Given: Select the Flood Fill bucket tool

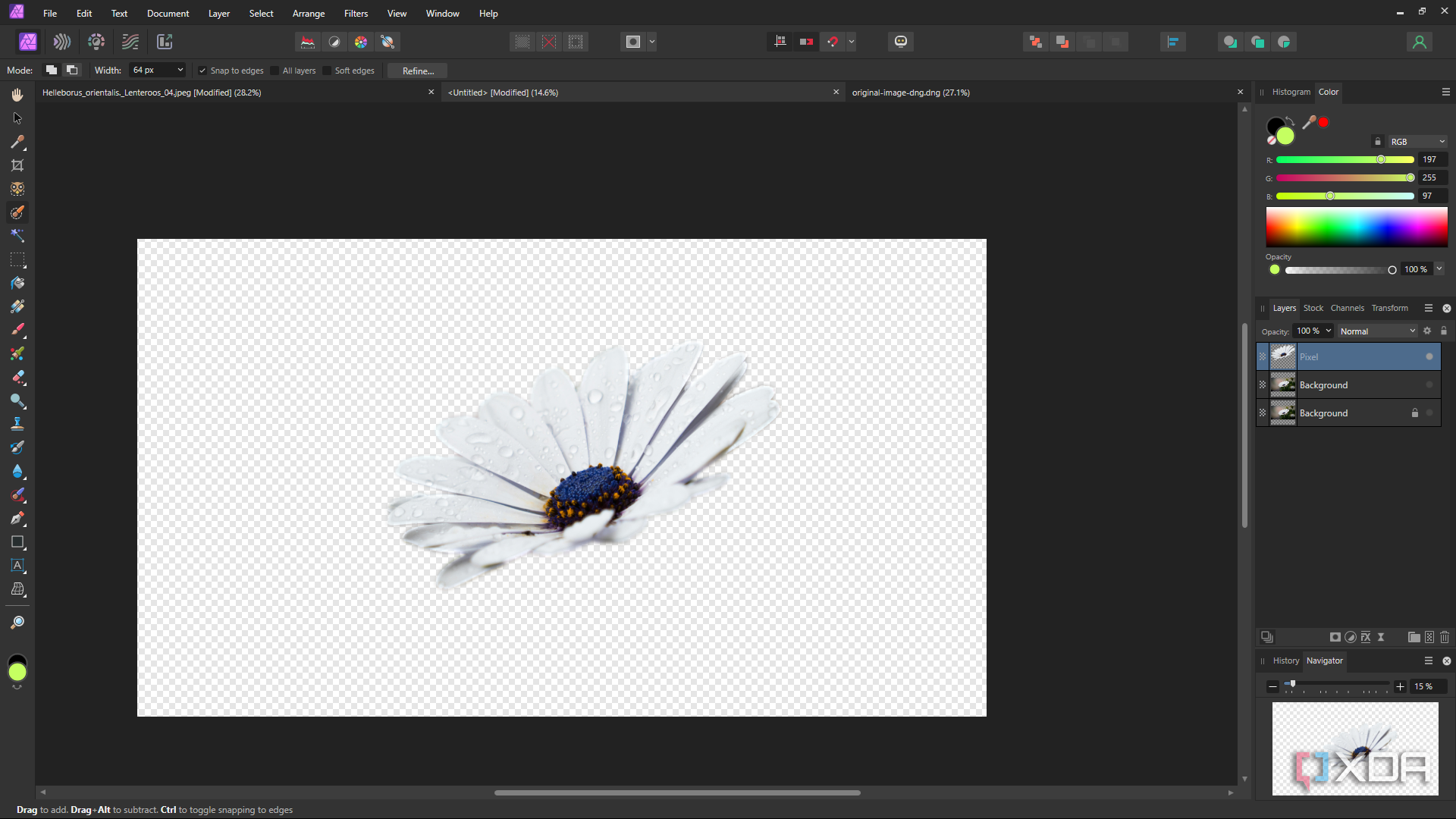Looking at the screenshot, I should 17,283.
